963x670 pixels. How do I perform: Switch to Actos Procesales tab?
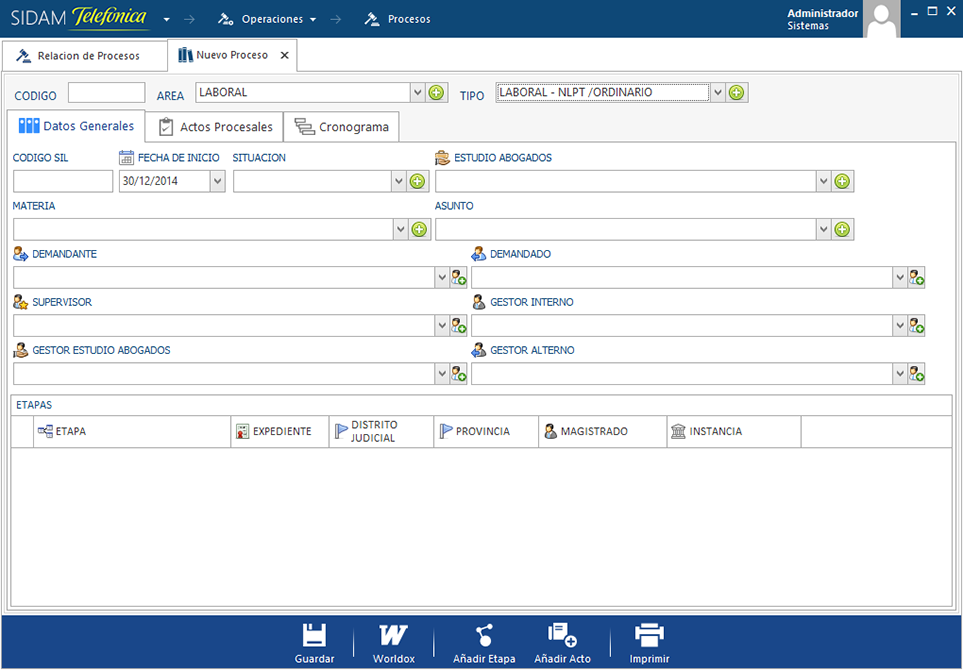[x=215, y=127]
